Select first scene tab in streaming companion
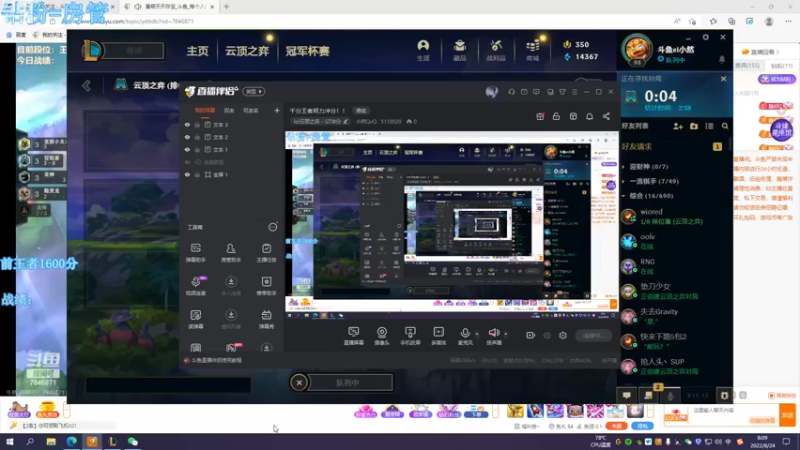This screenshot has width=800, height=450. click(x=205, y=110)
